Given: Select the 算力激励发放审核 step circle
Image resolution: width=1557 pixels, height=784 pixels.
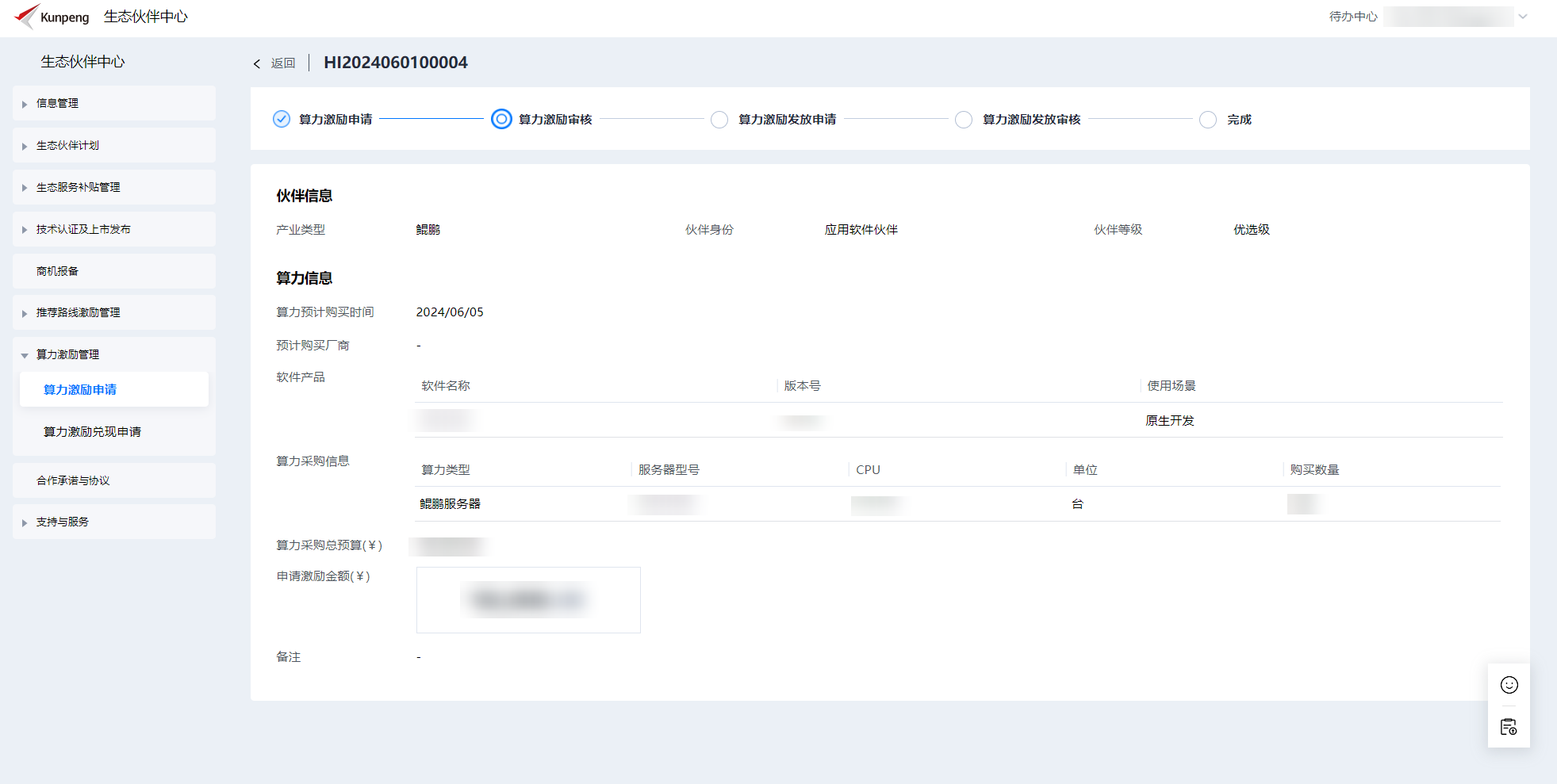Looking at the screenshot, I should coord(964,120).
